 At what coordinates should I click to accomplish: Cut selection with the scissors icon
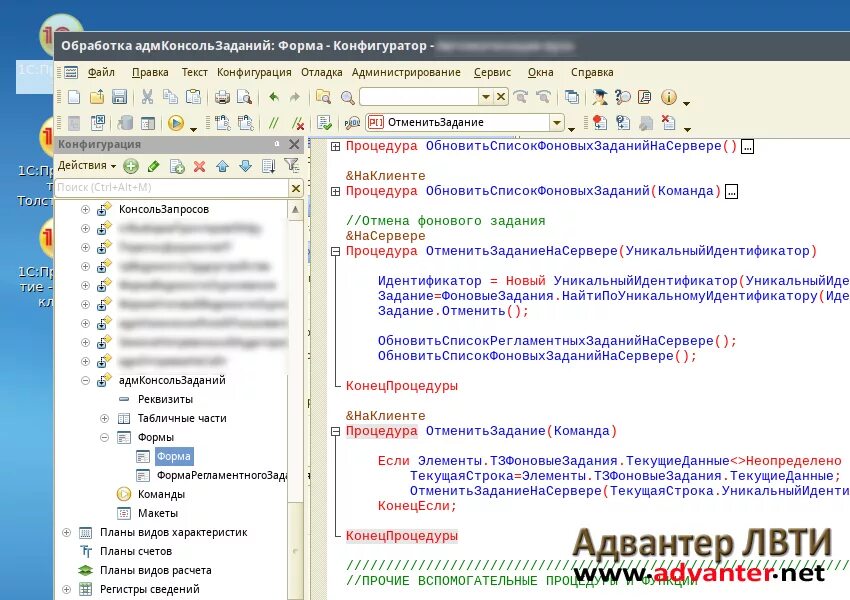click(147, 97)
